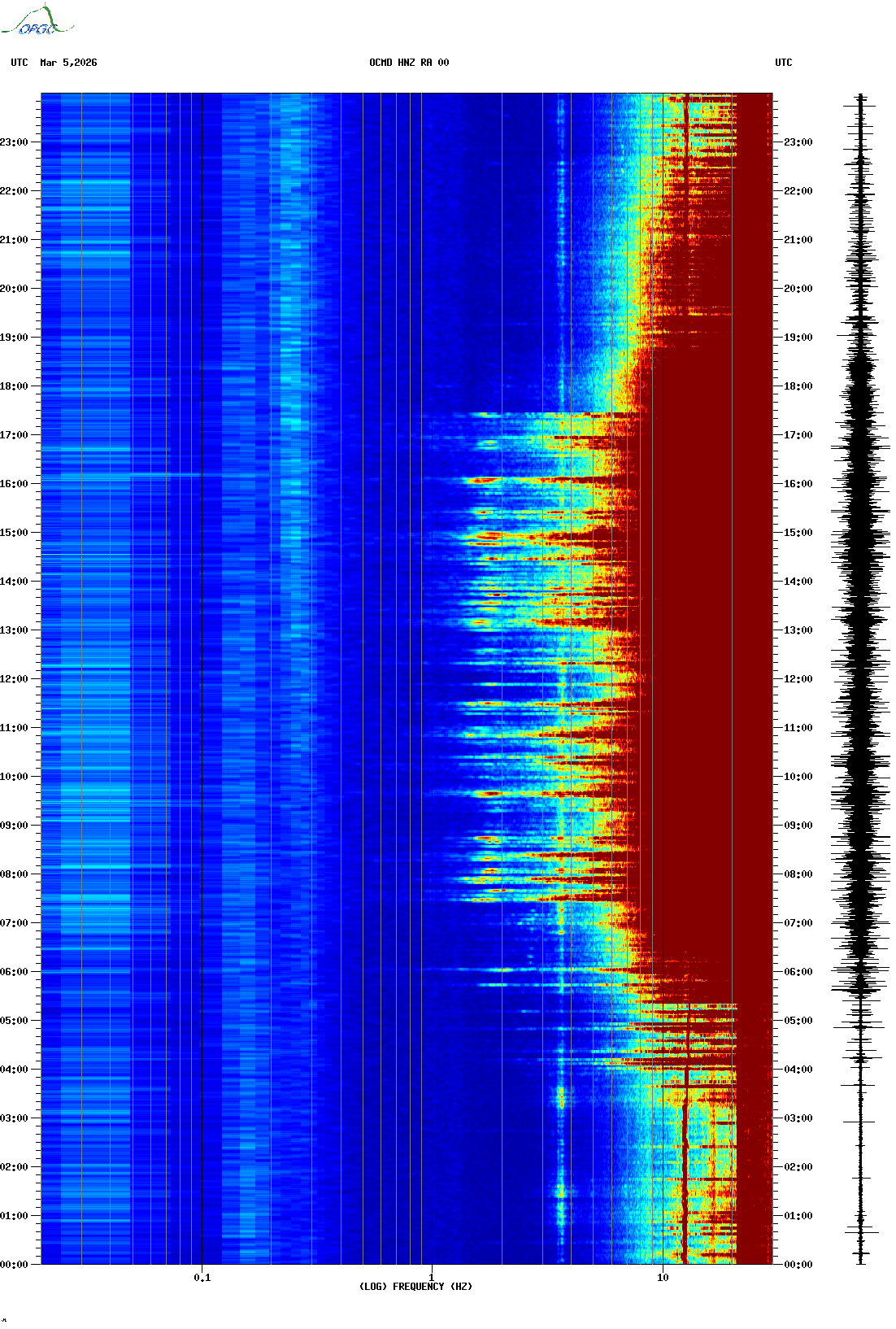
Task: Select the right UTC header label
Action: [x=784, y=63]
